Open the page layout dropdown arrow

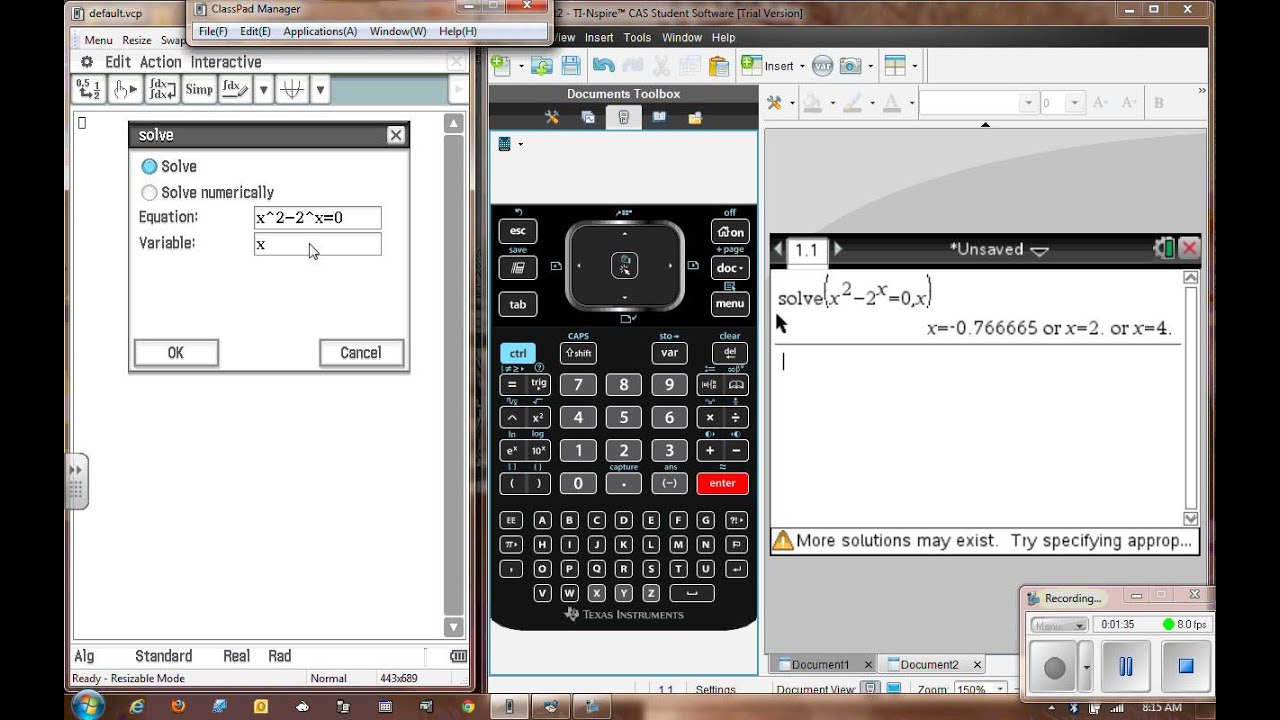[x=913, y=66]
